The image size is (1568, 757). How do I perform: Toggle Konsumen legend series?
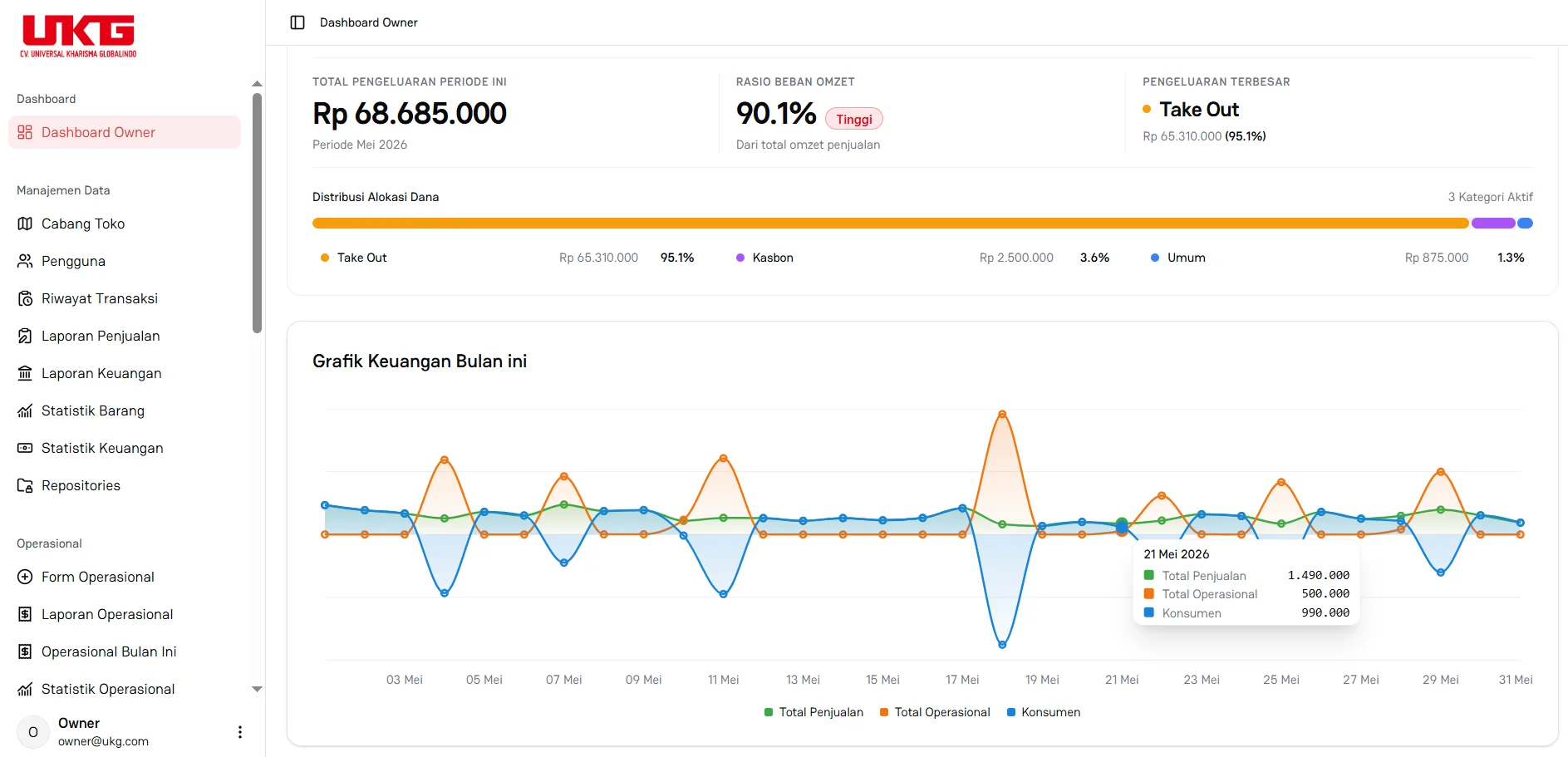point(1044,712)
